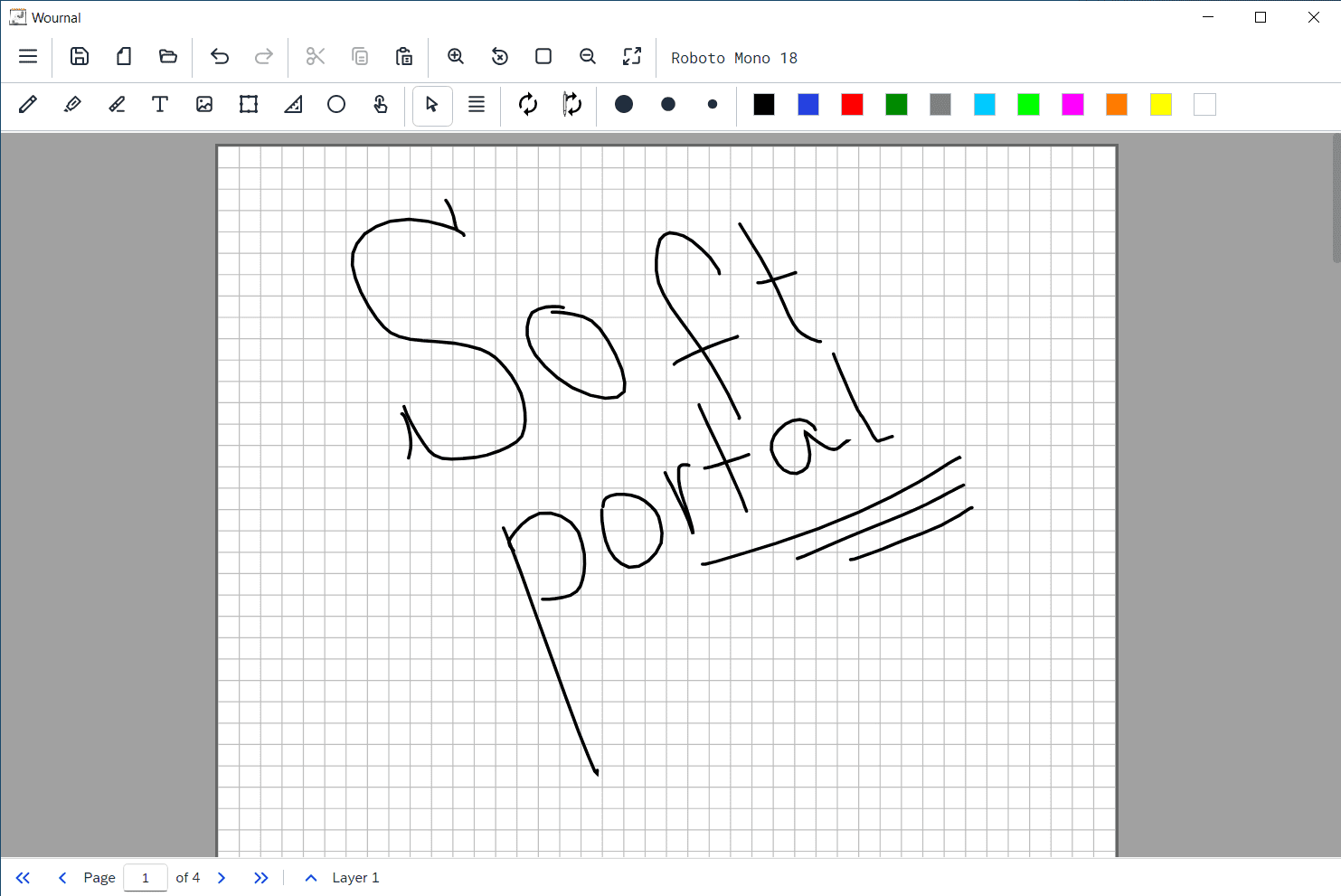
Task: Change font Roboto Mono 18
Action: 734,58
